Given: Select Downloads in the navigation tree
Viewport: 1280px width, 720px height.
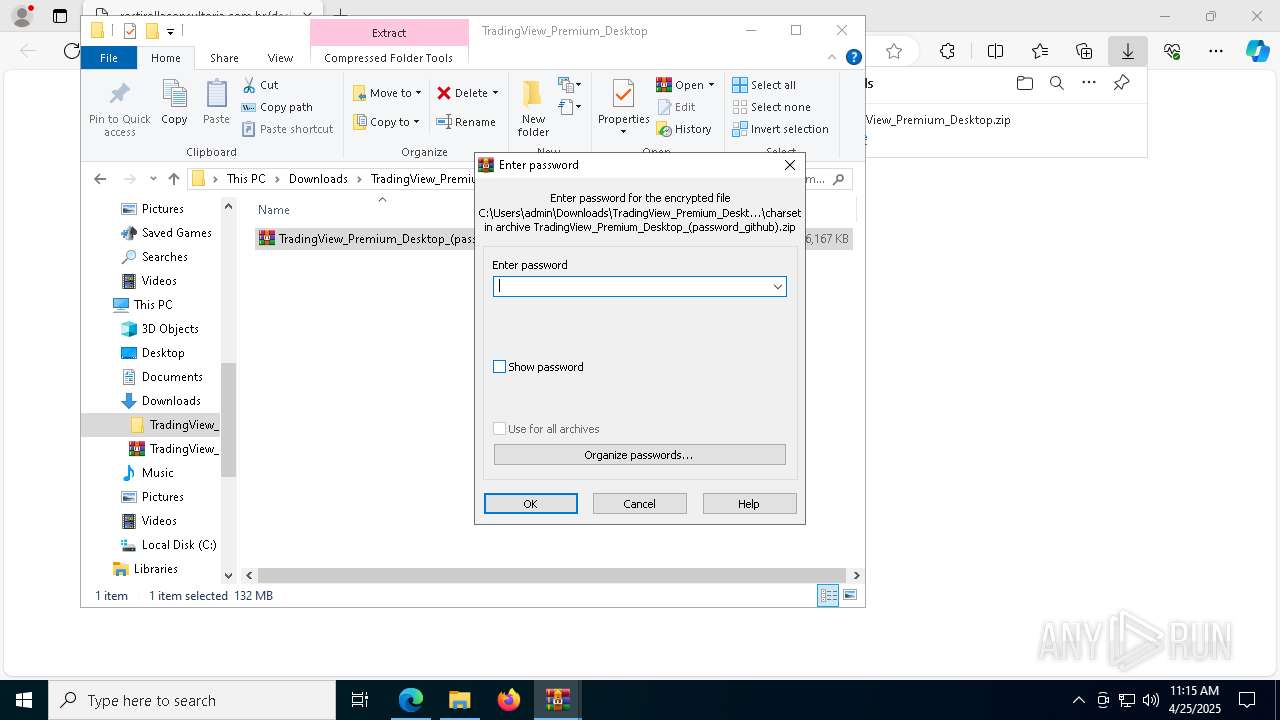Looking at the screenshot, I should pyautogui.click(x=171, y=401).
